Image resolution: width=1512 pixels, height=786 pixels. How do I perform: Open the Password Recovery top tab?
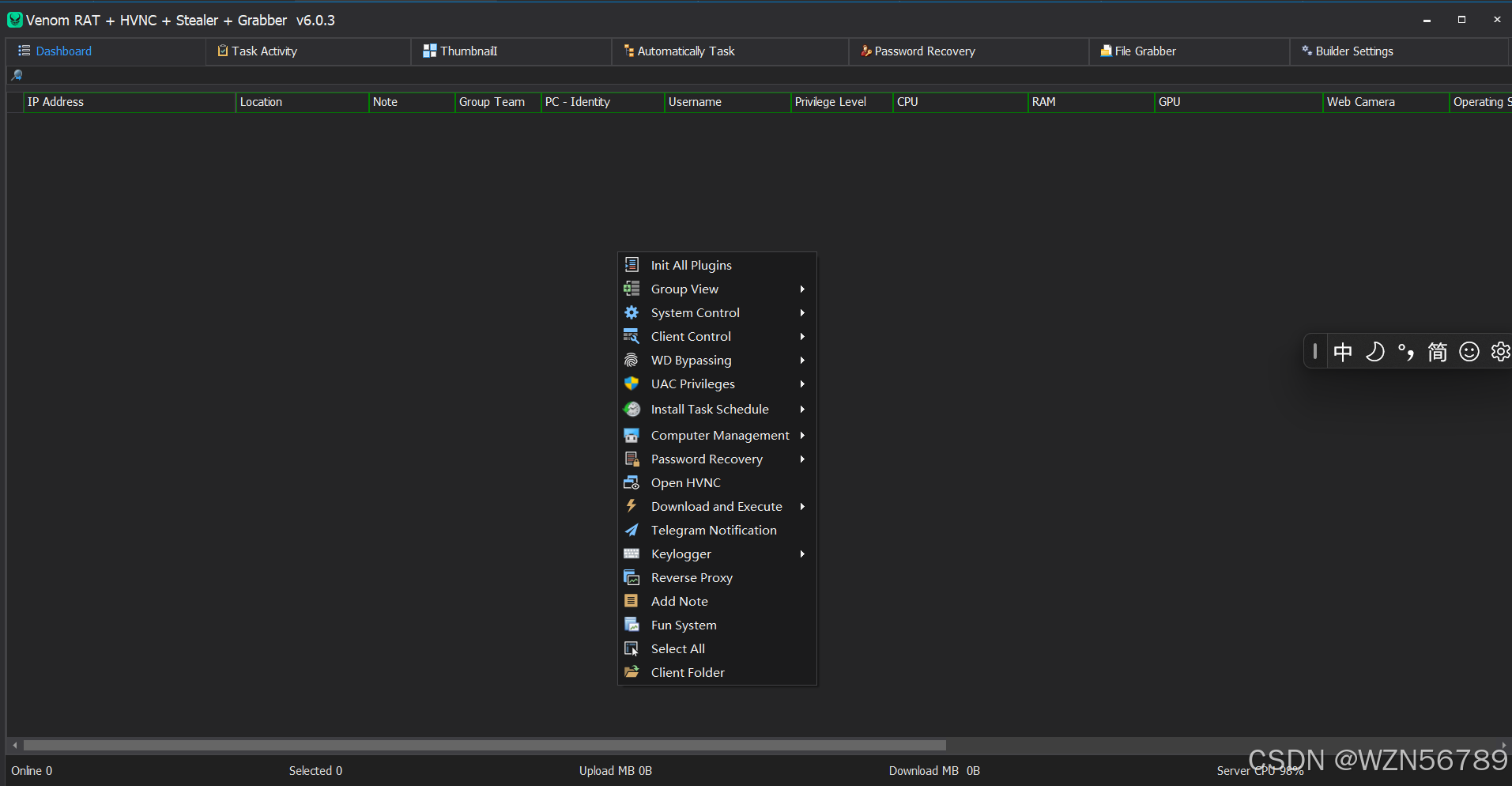(969, 51)
